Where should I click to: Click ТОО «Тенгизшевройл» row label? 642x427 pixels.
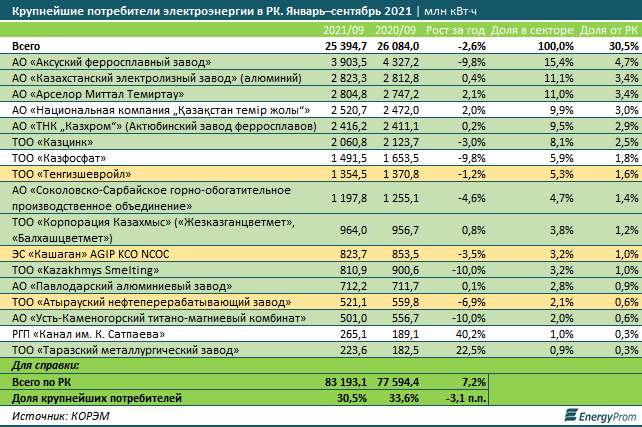point(71,174)
